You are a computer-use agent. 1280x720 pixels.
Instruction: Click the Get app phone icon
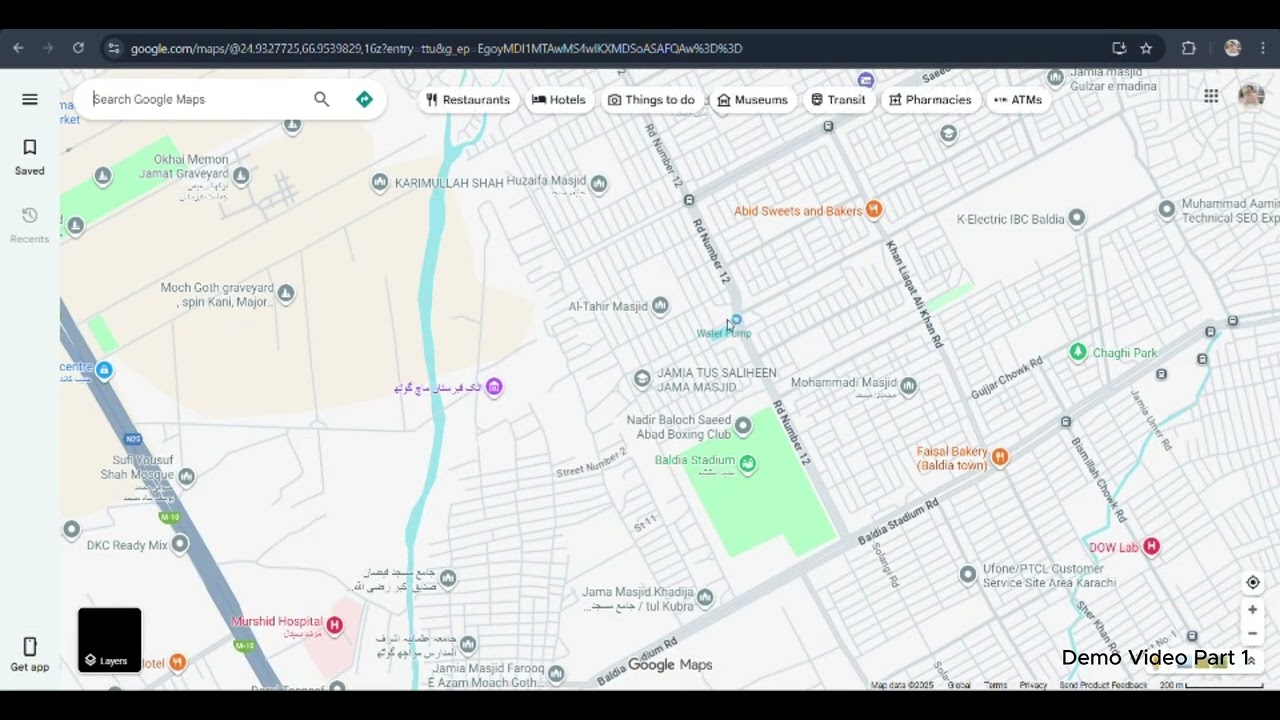coord(29,647)
